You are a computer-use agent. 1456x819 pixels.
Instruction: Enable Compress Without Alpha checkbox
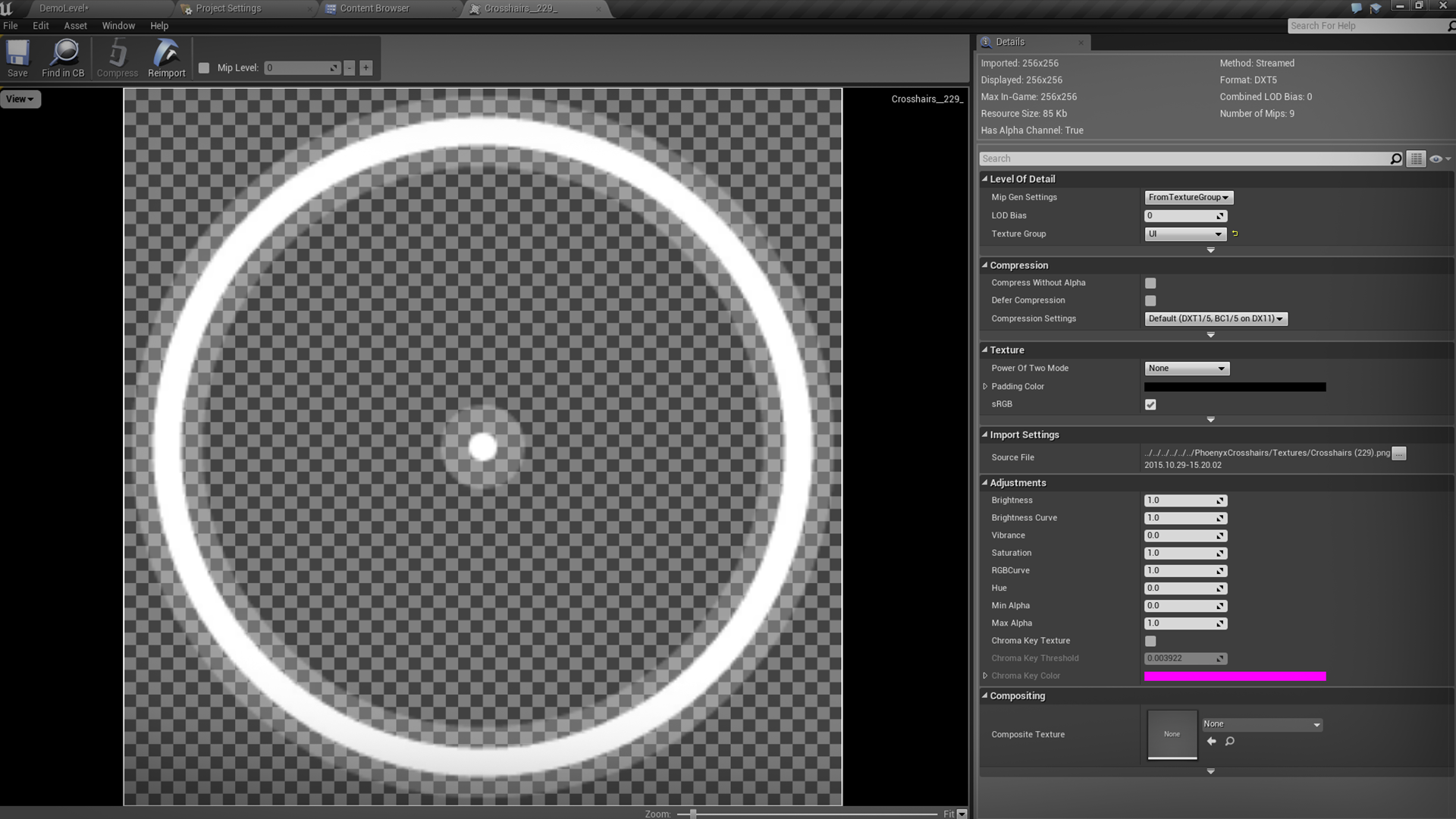point(1150,283)
